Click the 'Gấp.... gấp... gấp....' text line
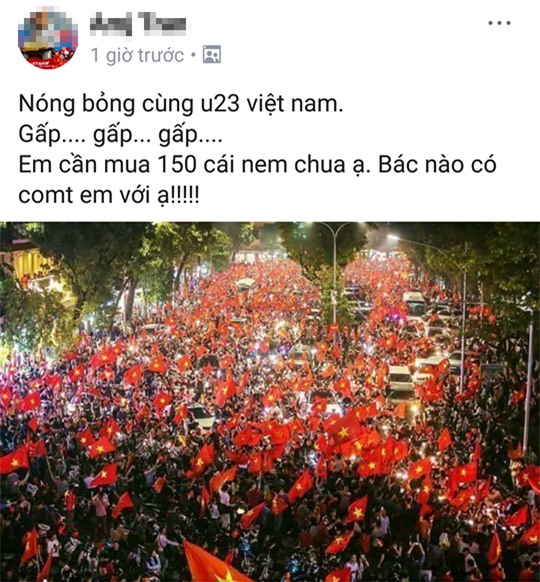The height and width of the screenshot is (582, 540). (121, 135)
